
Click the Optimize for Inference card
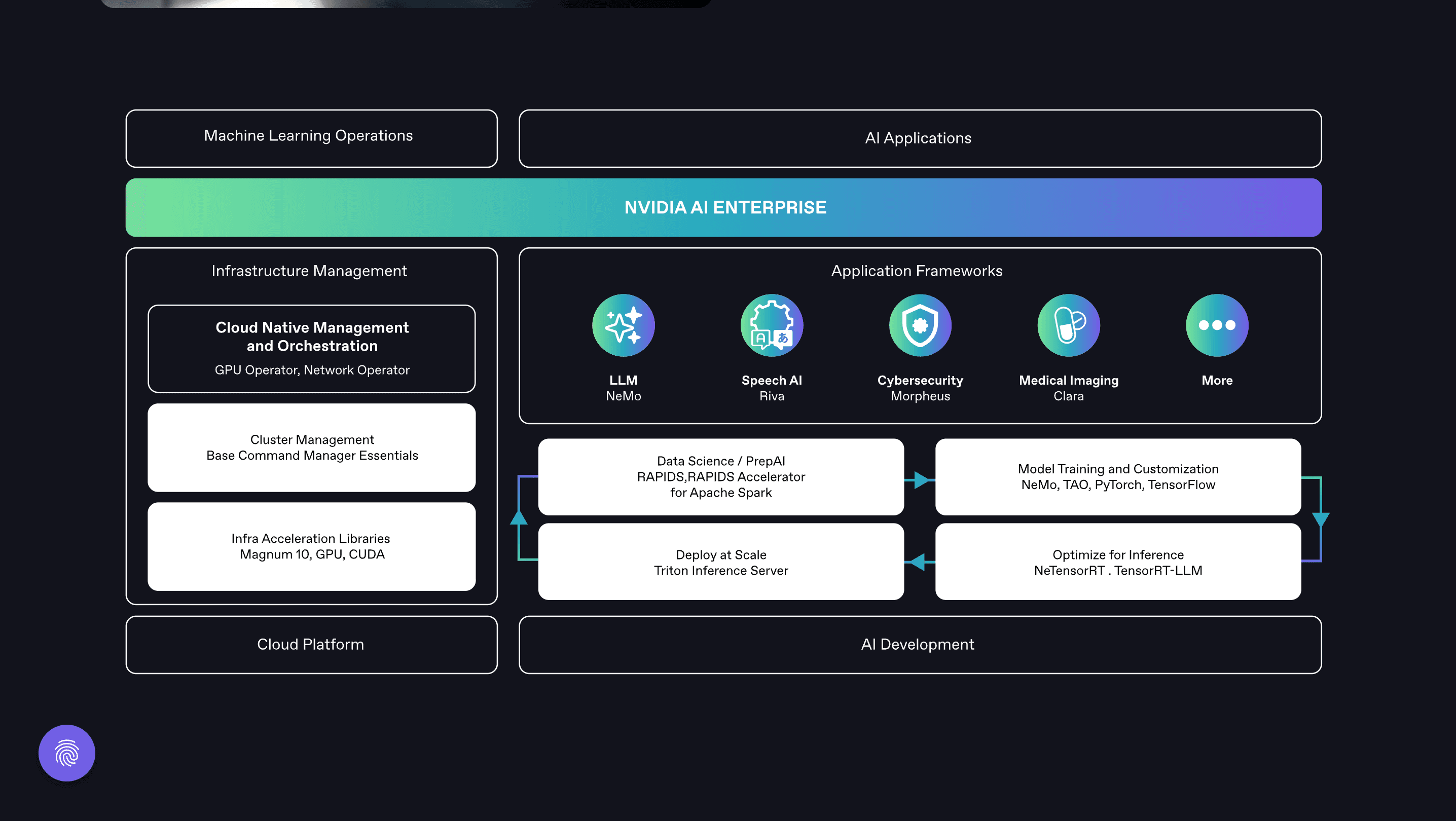[x=1117, y=562]
